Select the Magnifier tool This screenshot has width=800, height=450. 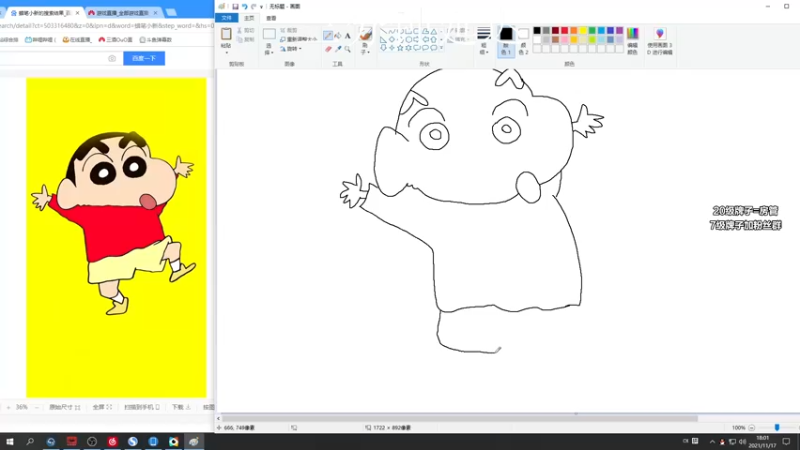(347, 49)
